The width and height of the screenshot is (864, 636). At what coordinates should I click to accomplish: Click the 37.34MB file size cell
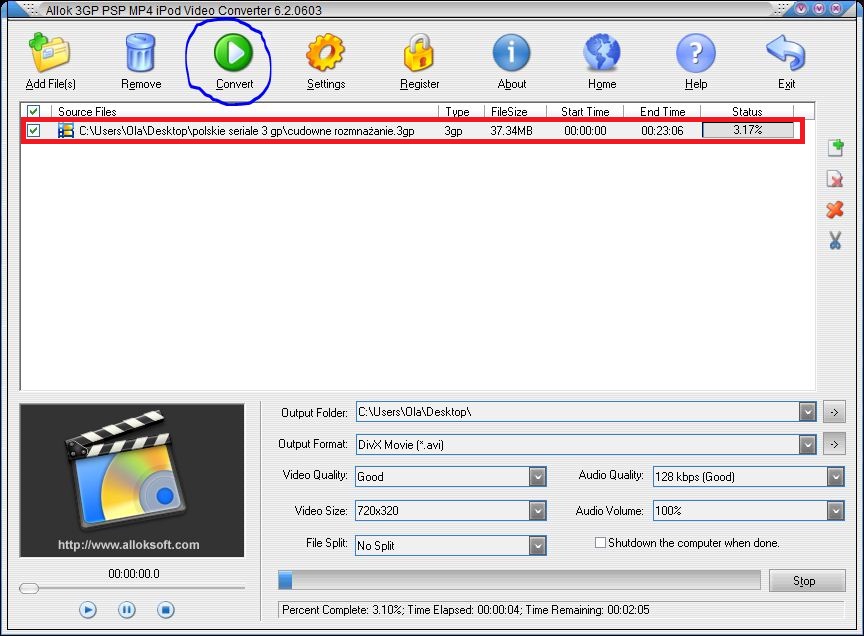point(511,131)
